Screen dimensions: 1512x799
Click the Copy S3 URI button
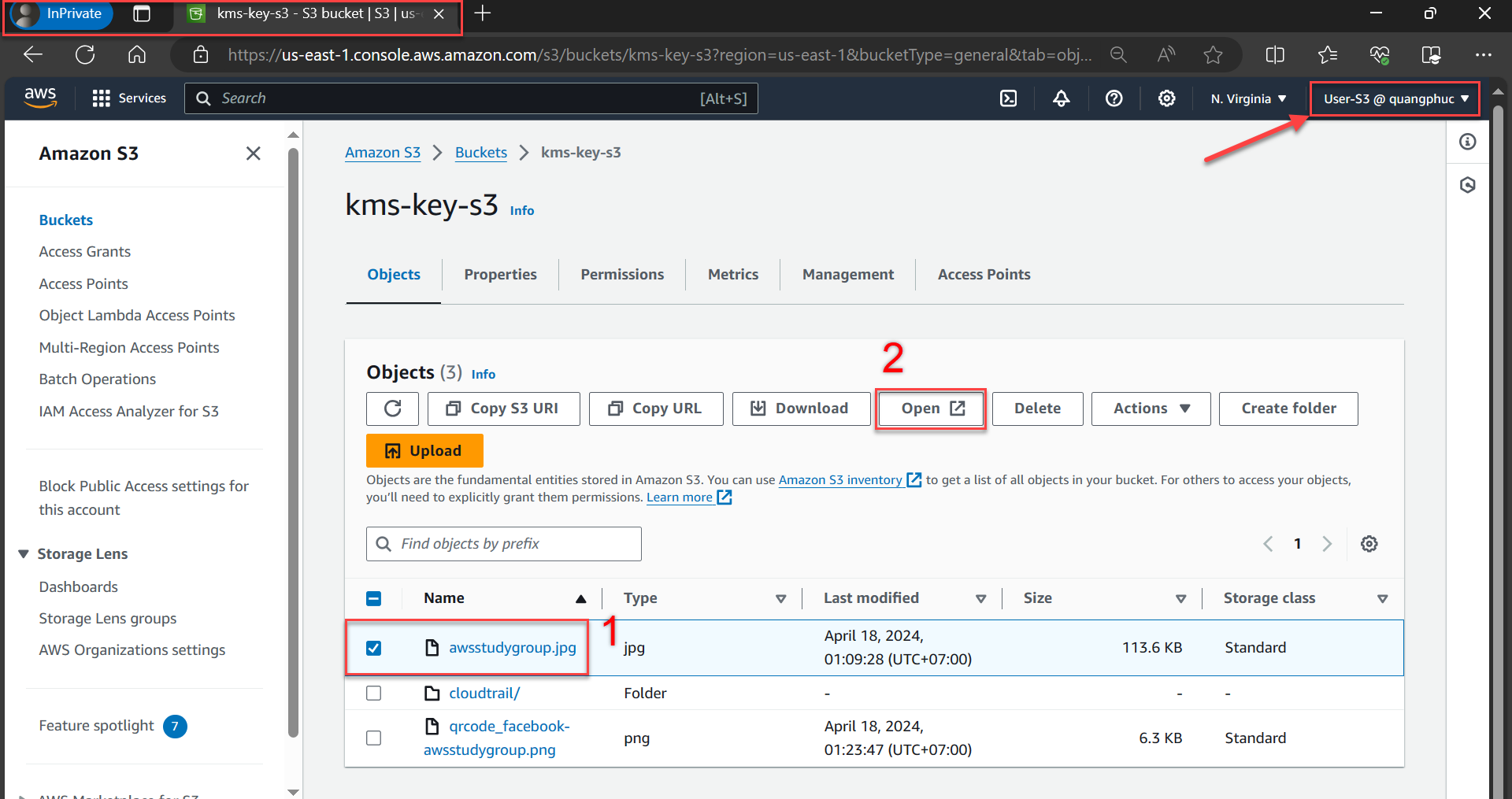tap(504, 409)
